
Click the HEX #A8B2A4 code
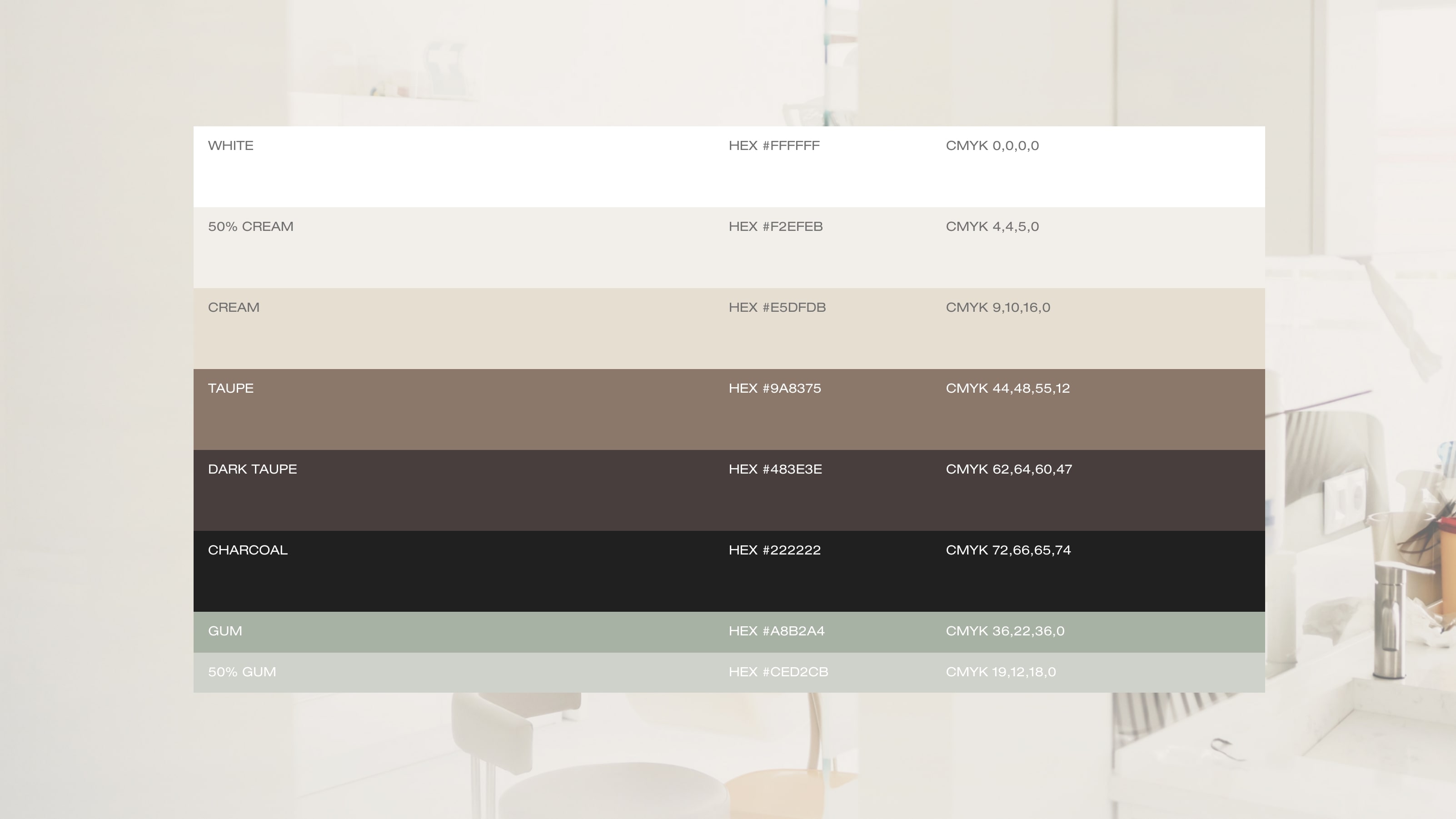tap(776, 631)
